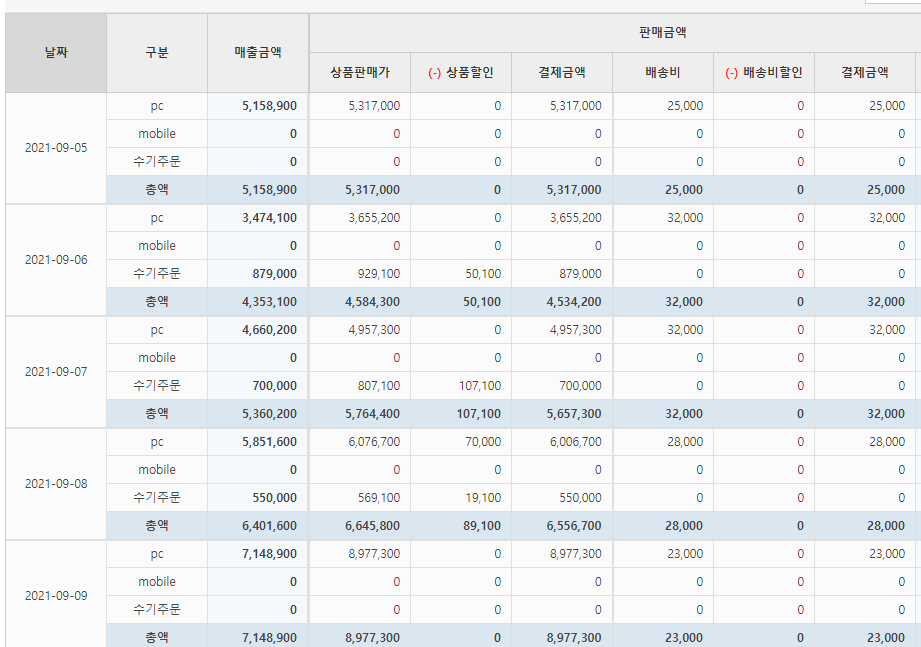Select the 2021-09-06 date cell
This screenshot has width=921, height=647.
56,260
